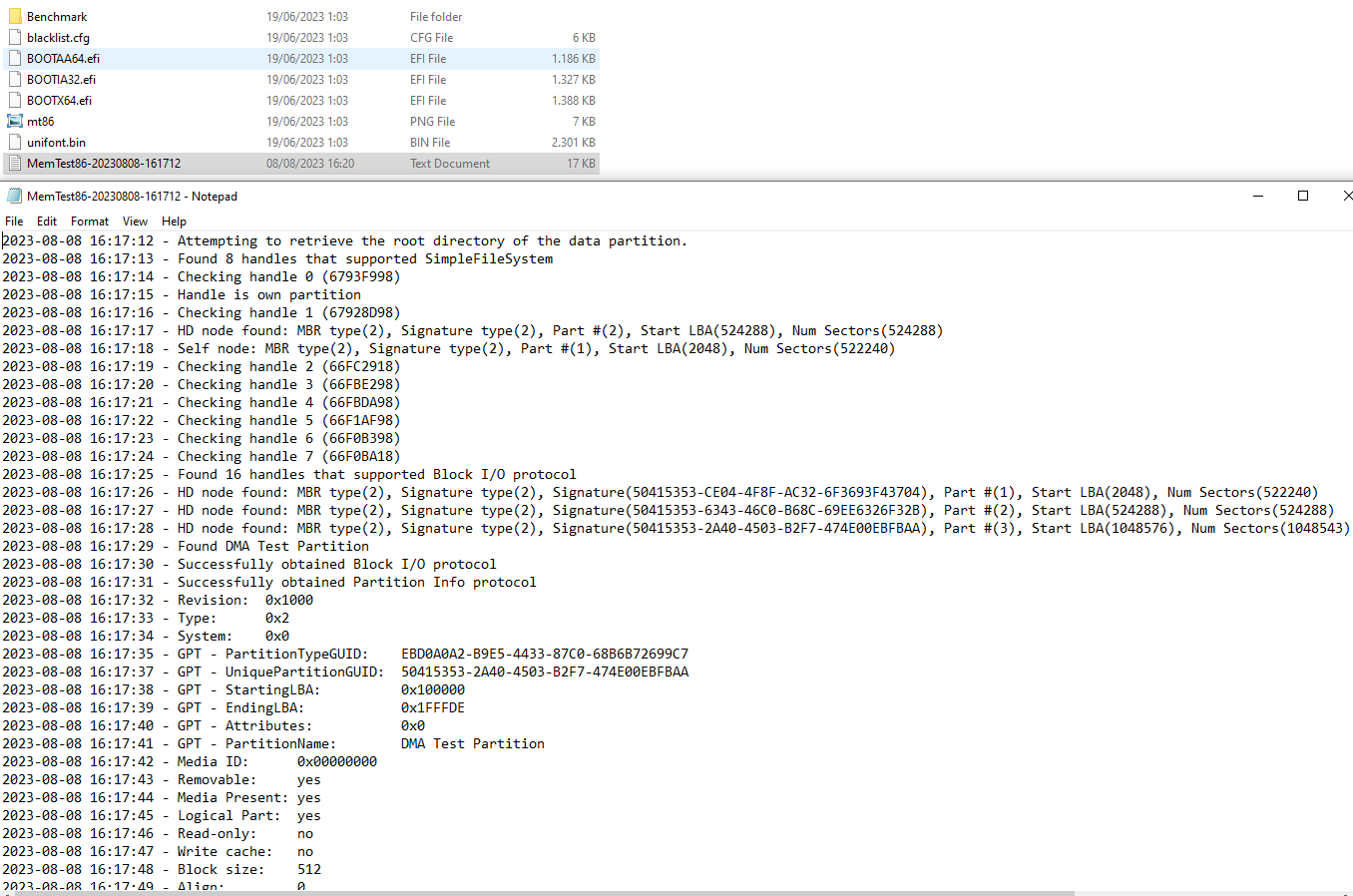1353x896 pixels.
Task: Click the 'Handle is own partition' log line
Action: pos(182,294)
